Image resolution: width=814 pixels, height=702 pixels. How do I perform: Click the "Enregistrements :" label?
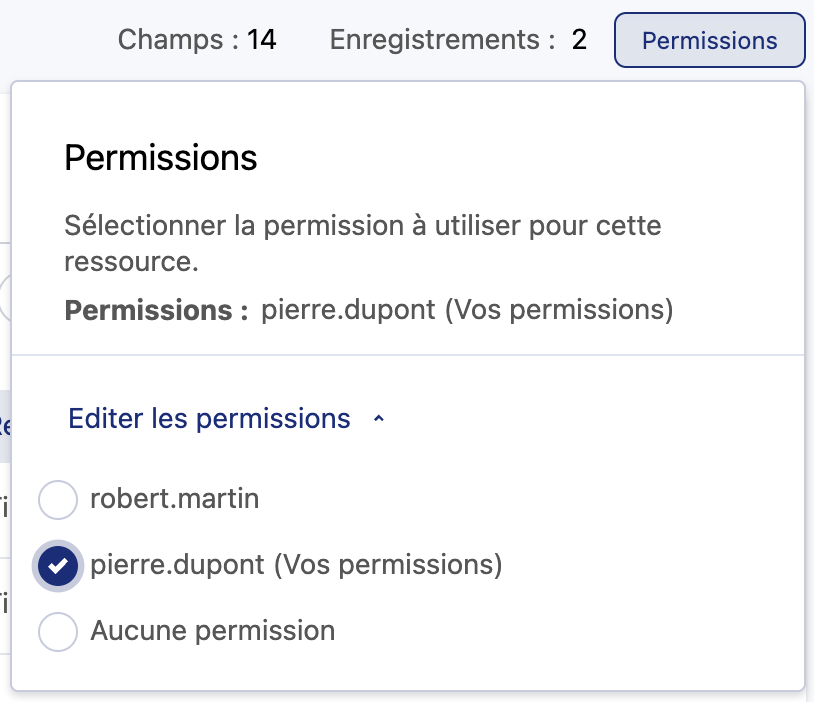[442, 41]
